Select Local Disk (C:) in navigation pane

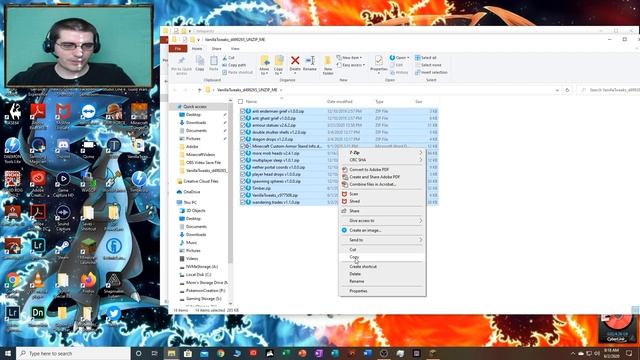198,275
